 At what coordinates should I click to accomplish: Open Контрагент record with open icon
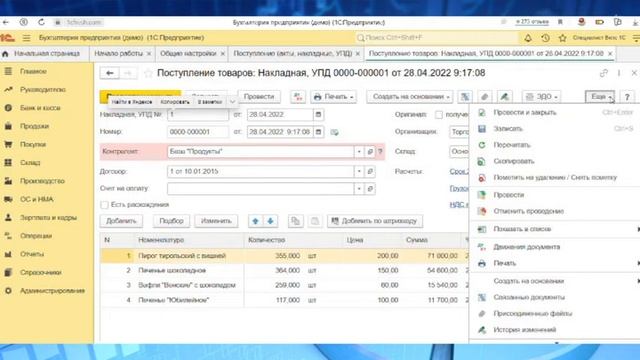click(370, 151)
